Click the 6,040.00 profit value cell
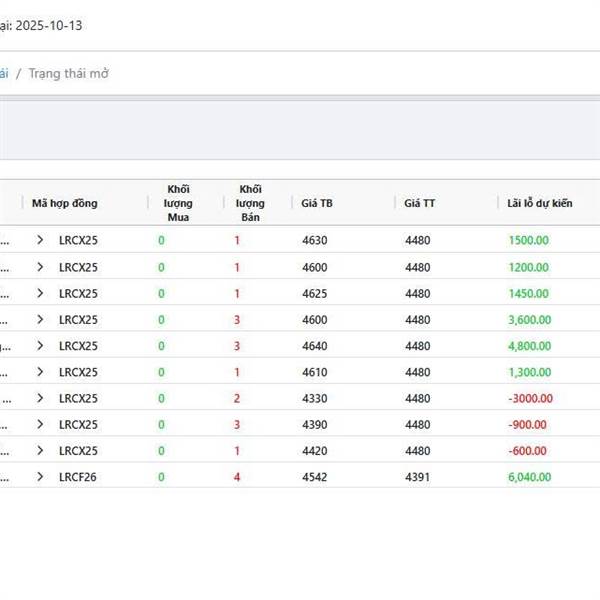 coord(529,477)
